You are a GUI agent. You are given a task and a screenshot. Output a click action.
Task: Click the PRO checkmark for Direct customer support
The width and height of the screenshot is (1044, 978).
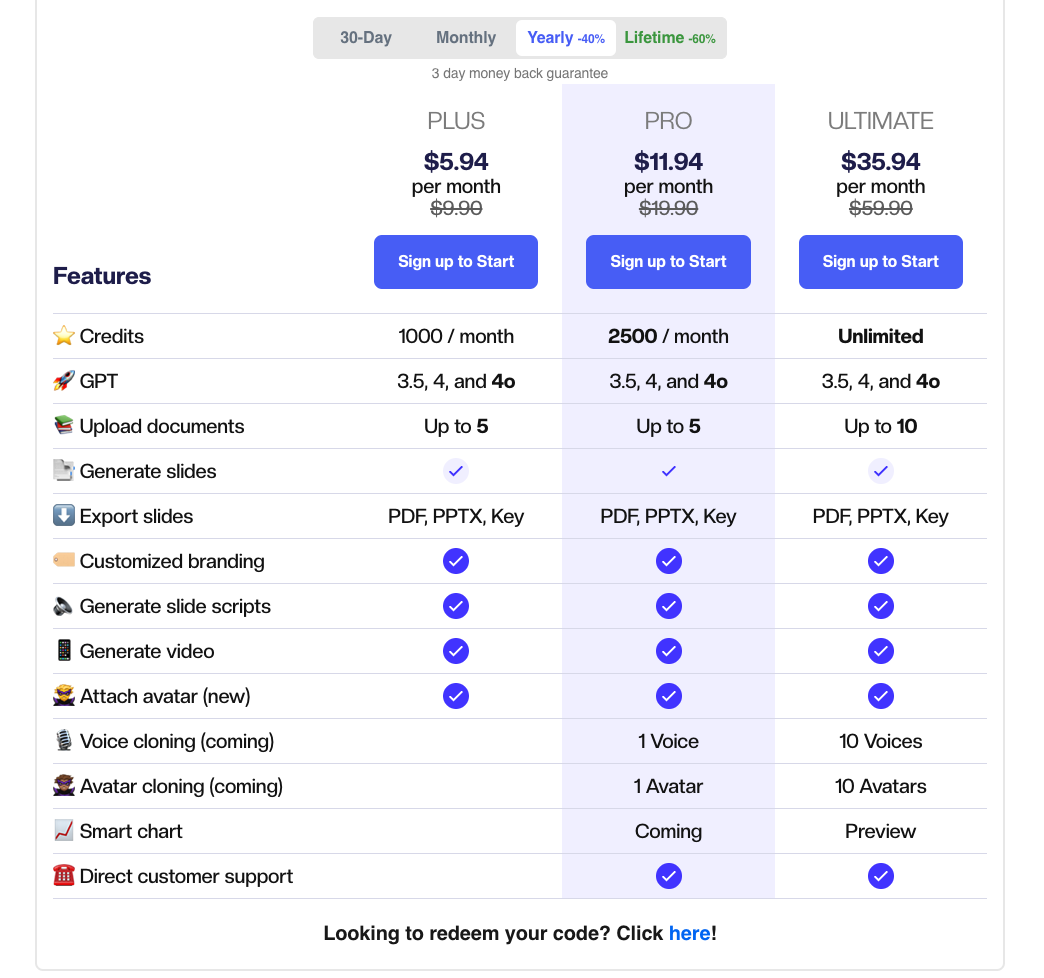coord(668,876)
